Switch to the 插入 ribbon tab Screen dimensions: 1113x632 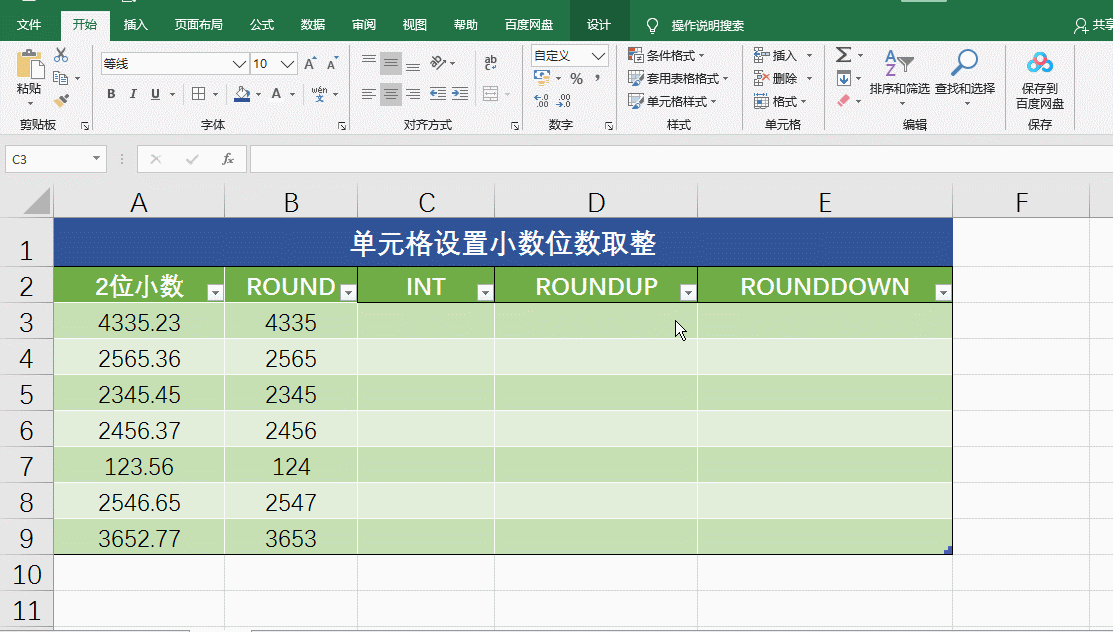pyautogui.click(x=136, y=25)
